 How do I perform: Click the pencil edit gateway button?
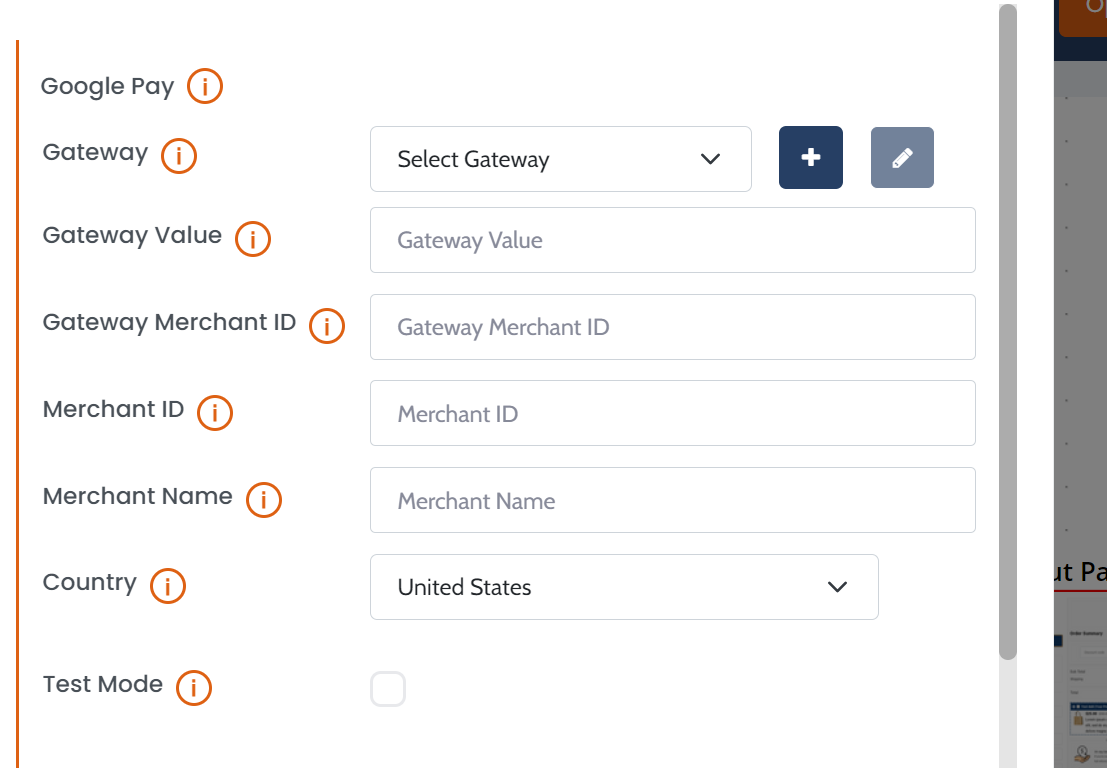coord(902,158)
